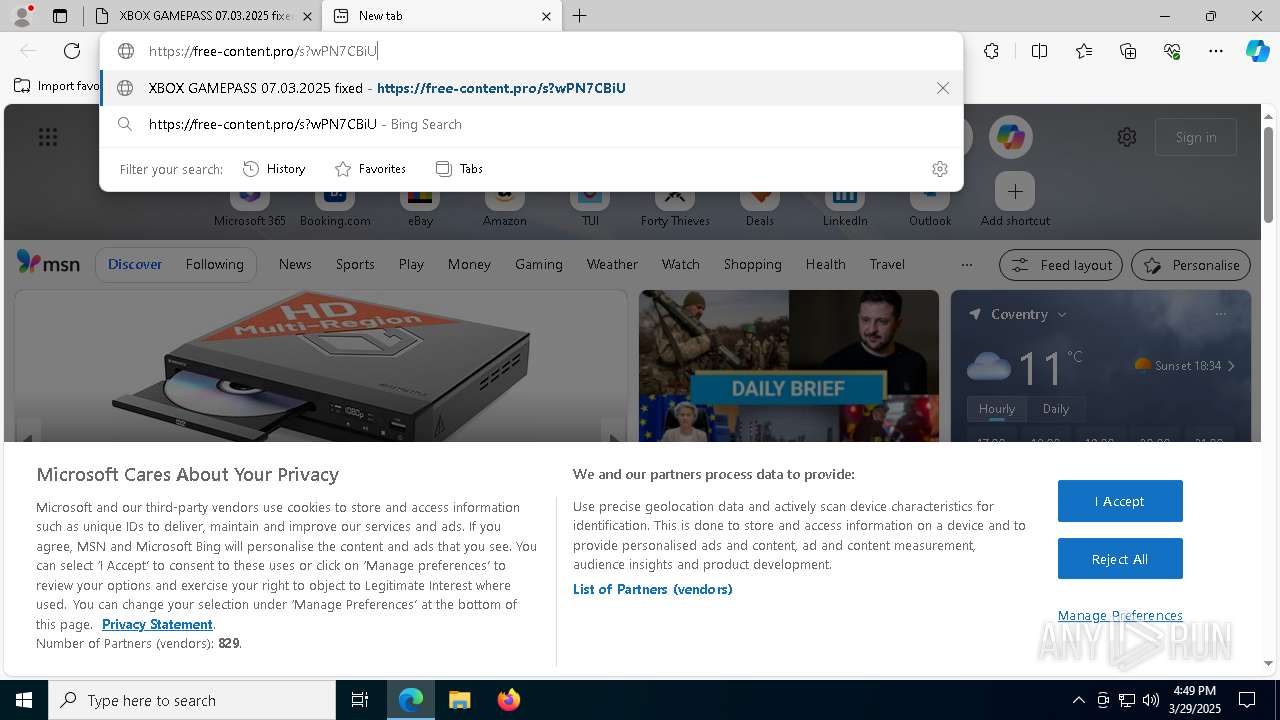Open the HD Multi-Region player story

[x=321, y=366]
